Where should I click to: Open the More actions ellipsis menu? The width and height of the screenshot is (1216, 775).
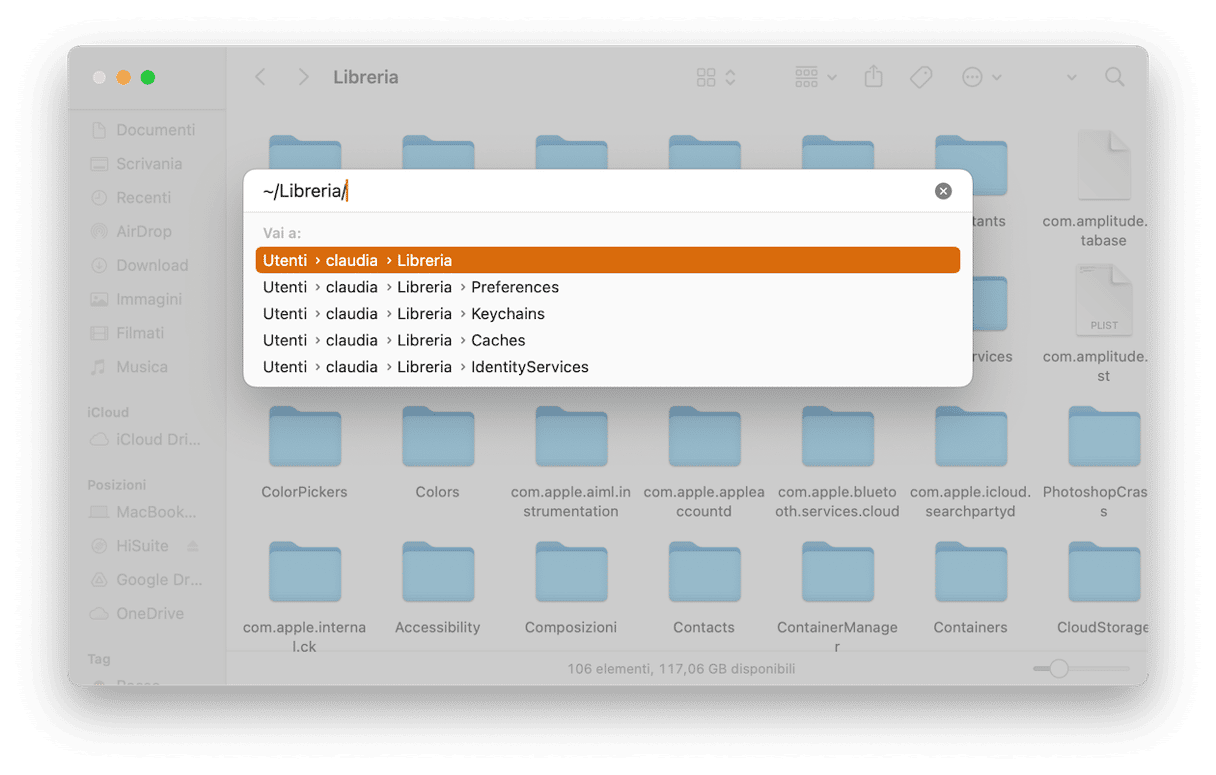[981, 77]
